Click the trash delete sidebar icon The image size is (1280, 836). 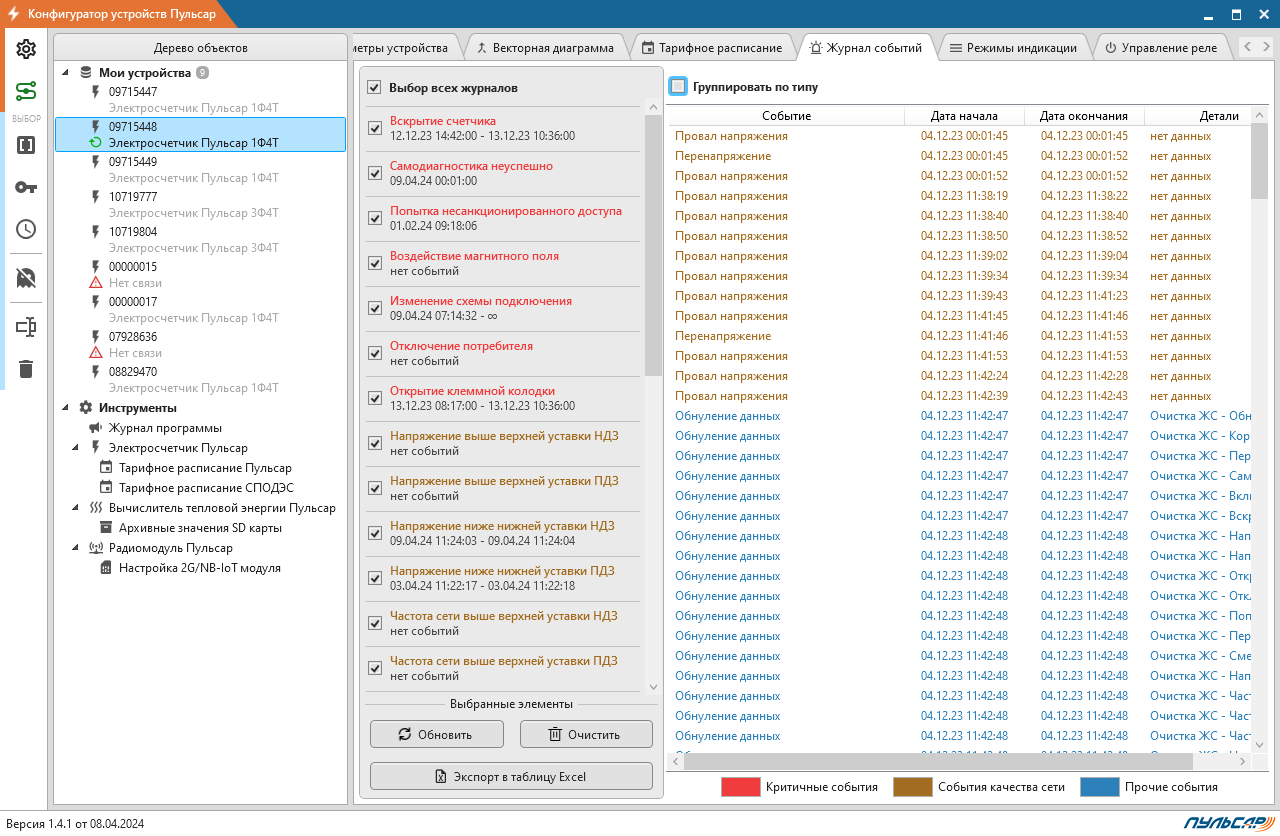coord(26,369)
